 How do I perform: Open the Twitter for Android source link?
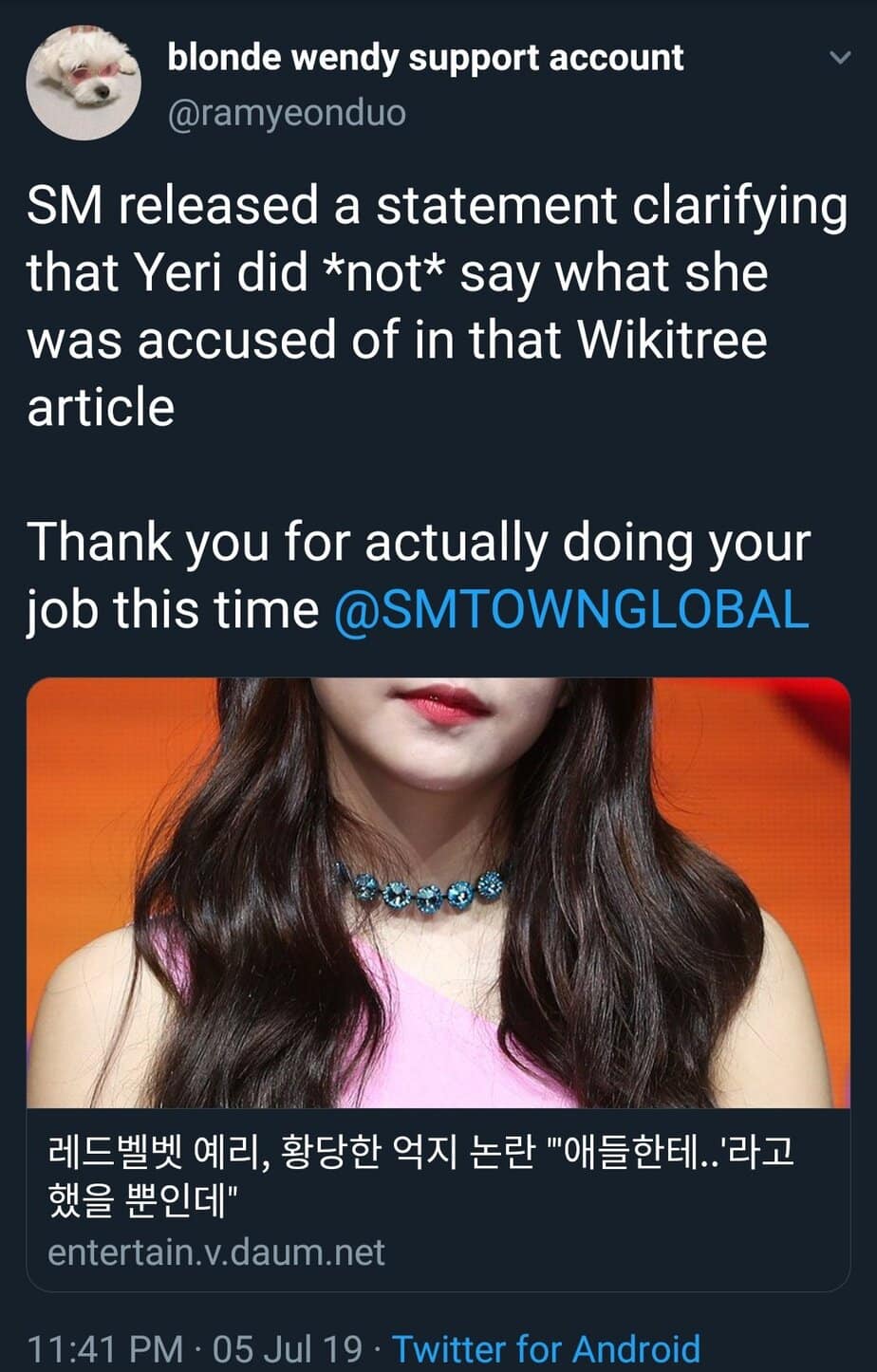(x=546, y=1348)
